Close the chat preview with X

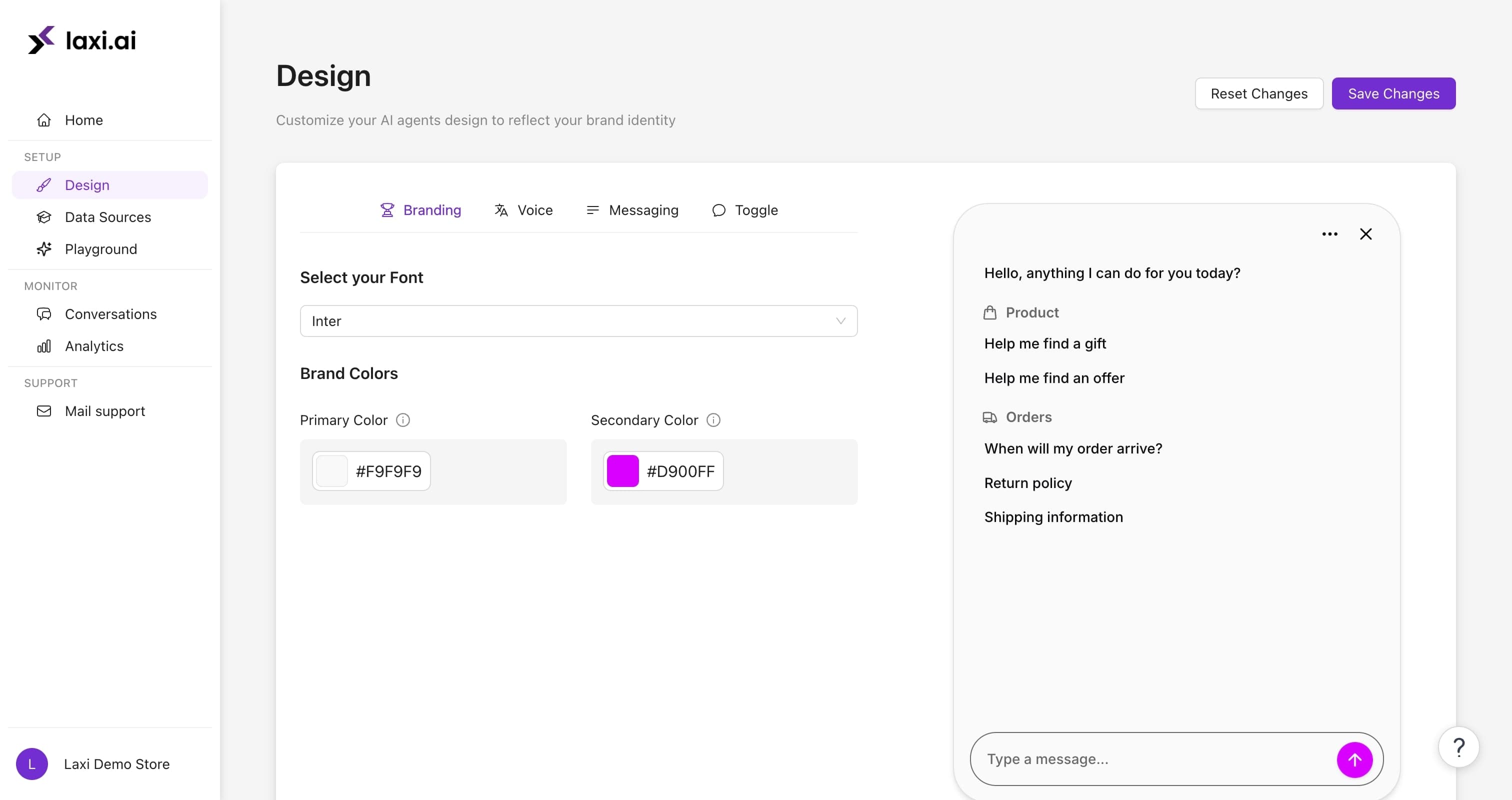coord(1366,234)
